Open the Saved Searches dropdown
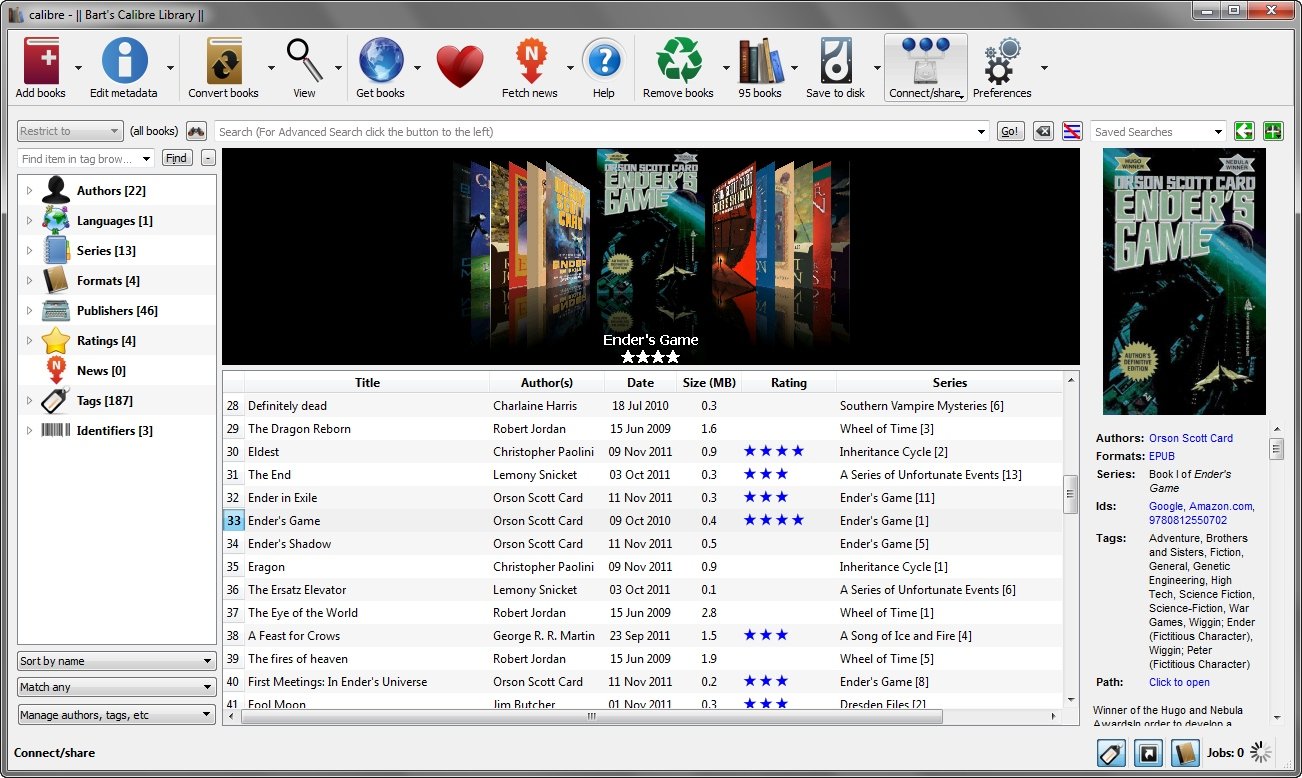 click(1158, 131)
